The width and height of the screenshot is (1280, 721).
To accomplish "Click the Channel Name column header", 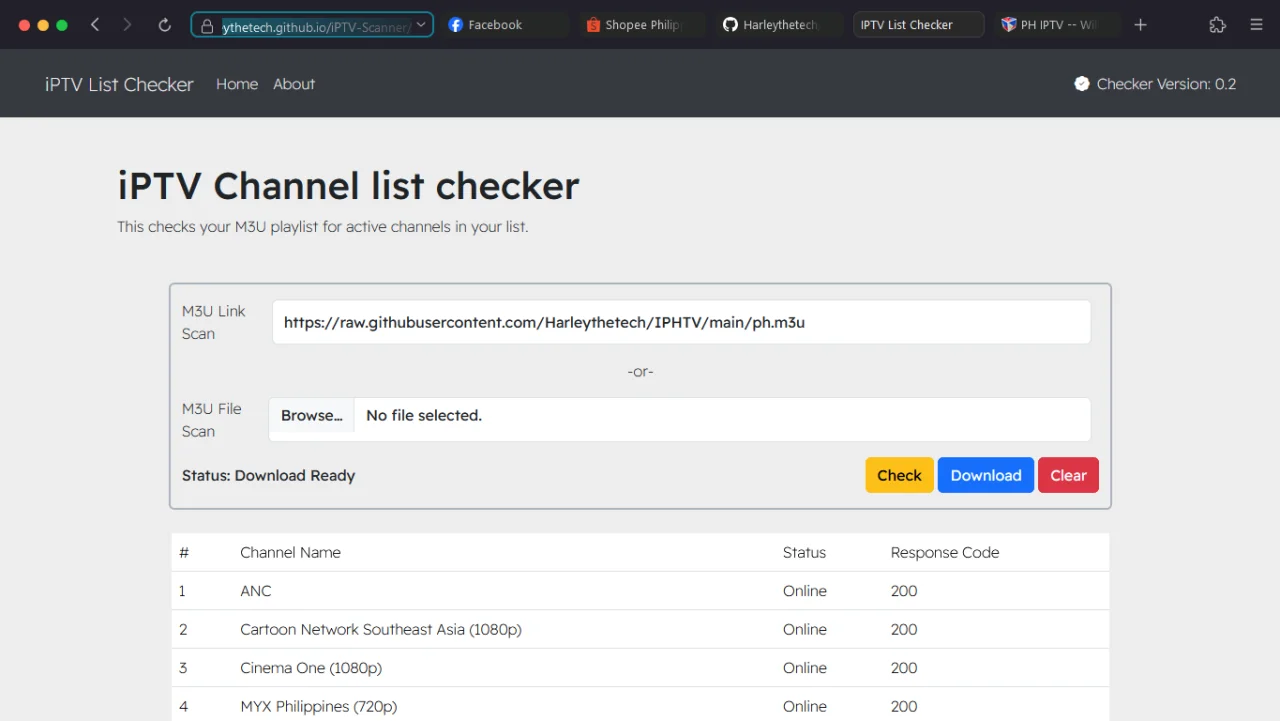I will click(290, 552).
